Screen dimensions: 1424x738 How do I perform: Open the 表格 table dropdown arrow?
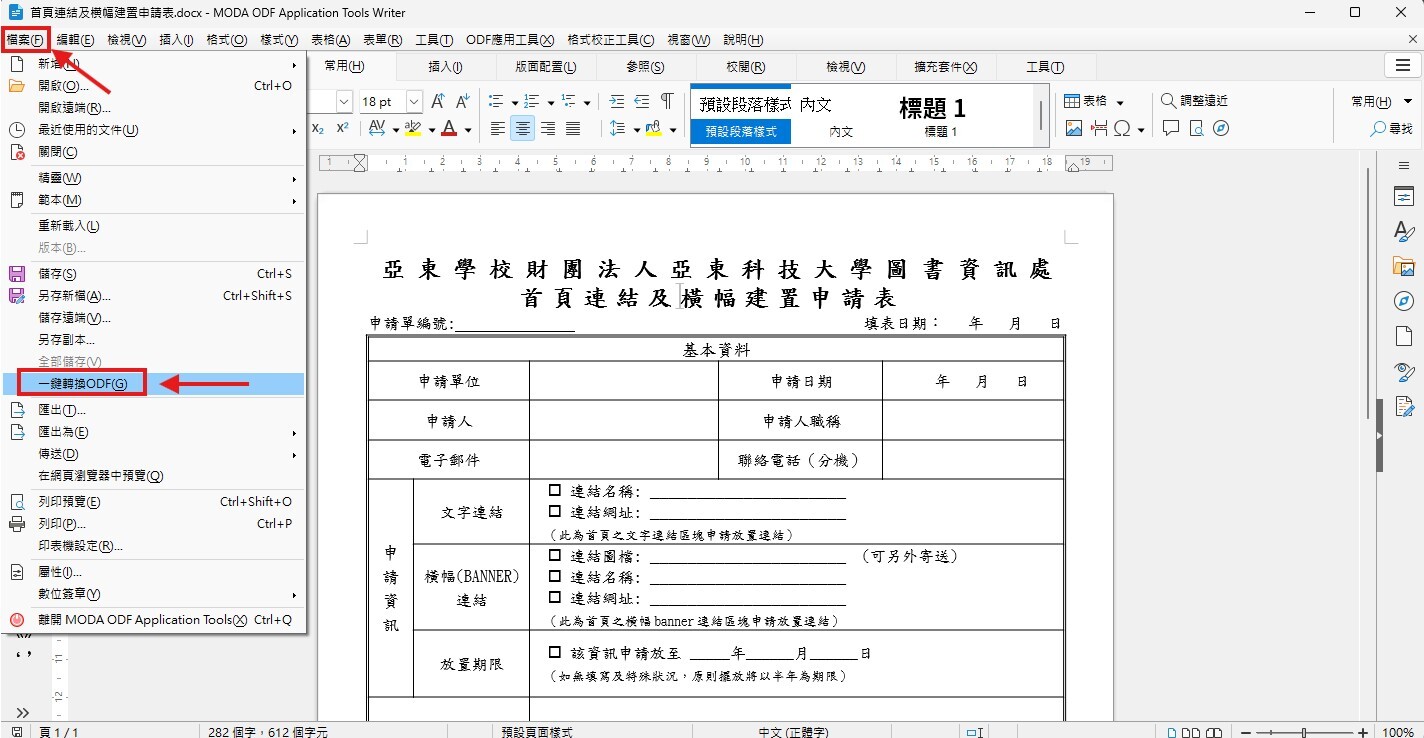pyautogui.click(x=1120, y=102)
